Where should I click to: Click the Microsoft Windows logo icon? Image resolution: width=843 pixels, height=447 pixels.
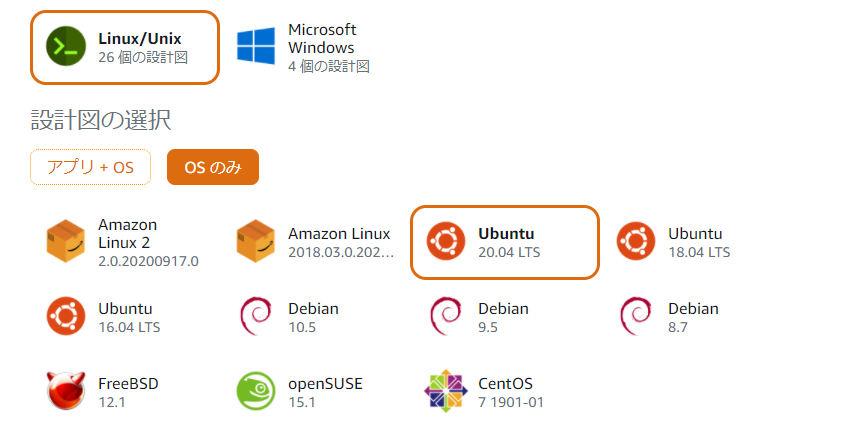point(256,47)
